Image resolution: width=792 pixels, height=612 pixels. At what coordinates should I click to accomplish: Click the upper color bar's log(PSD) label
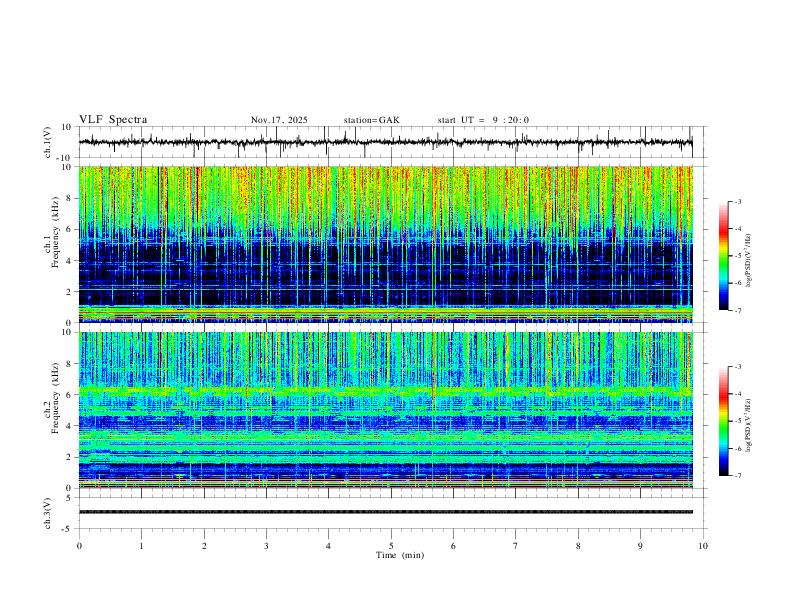coord(749,261)
